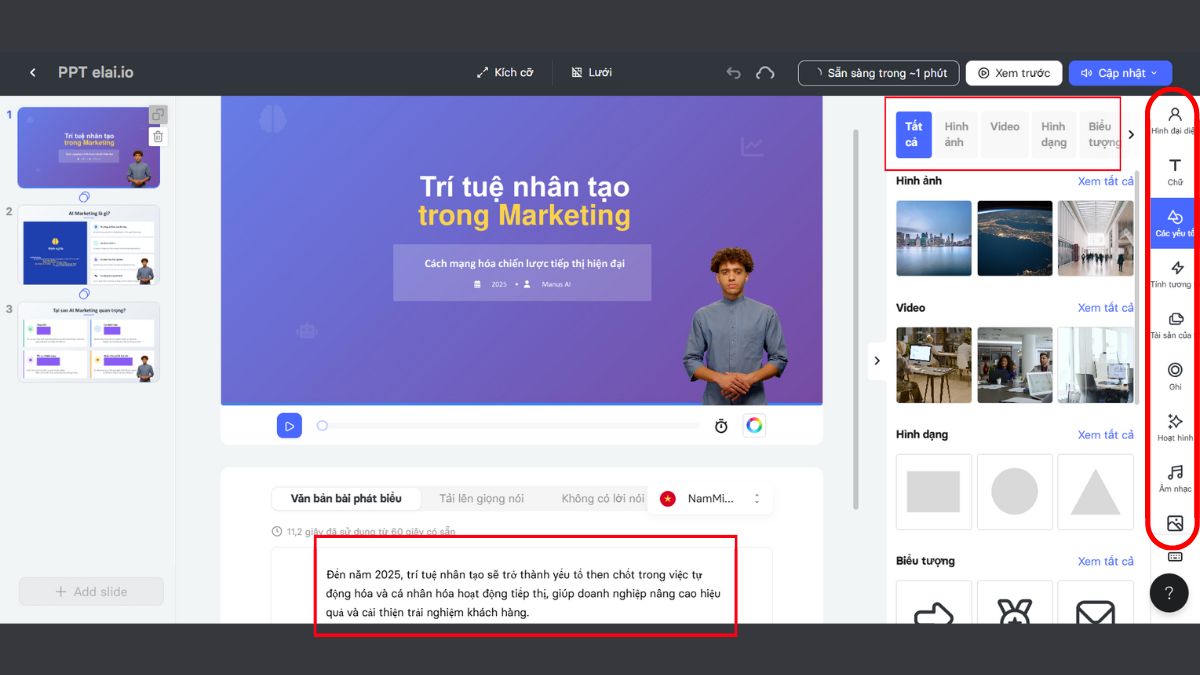Click Xem tất cả for Video
Screen dimensions: 1200x675
click(x=1106, y=308)
